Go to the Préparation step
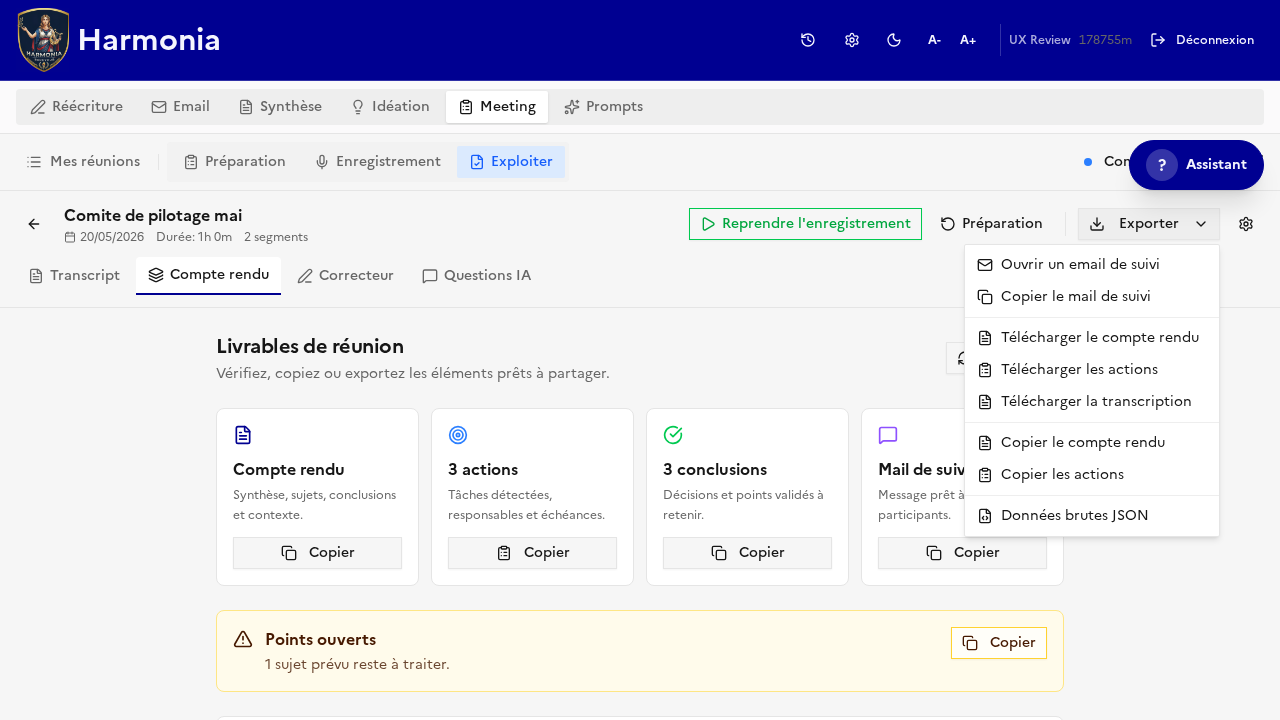This screenshot has height=720, width=1280. coord(235,162)
